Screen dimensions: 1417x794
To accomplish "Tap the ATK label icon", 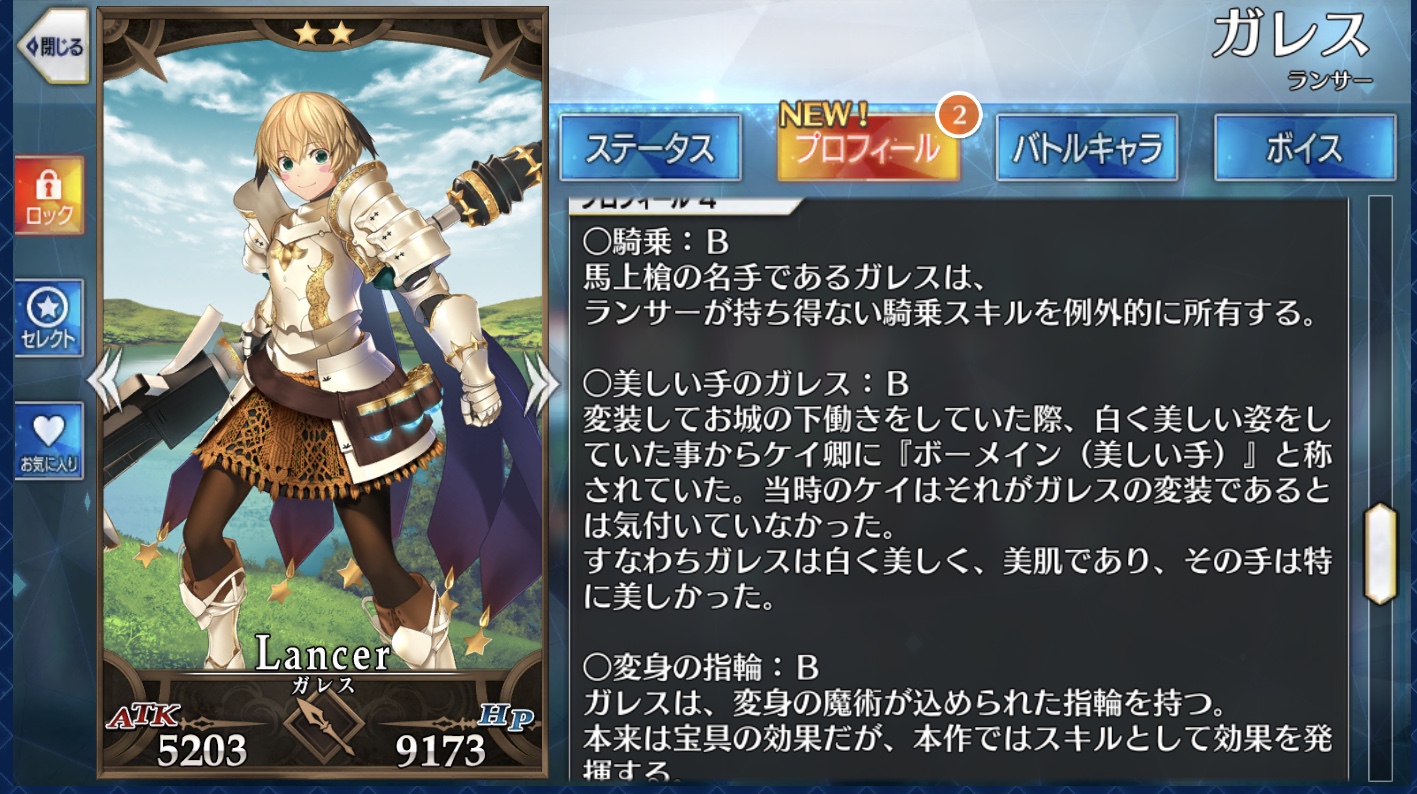I will tap(143, 715).
